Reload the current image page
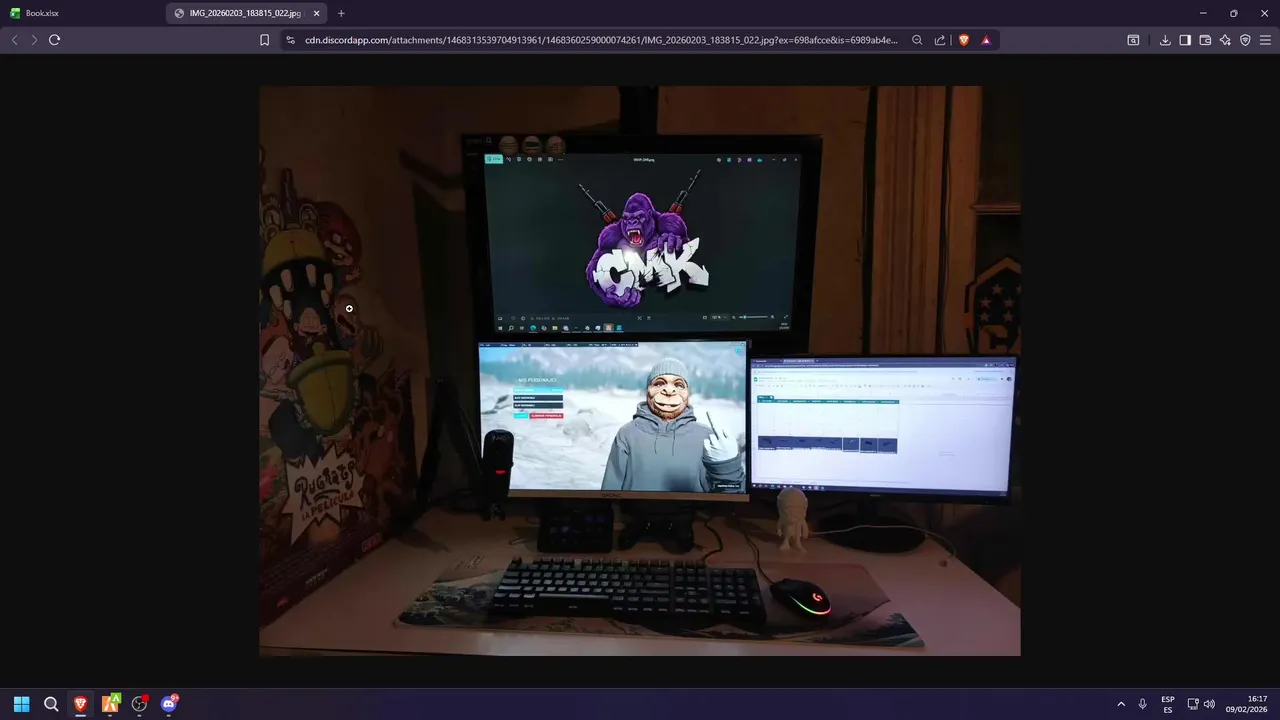 tap(54, 40)
